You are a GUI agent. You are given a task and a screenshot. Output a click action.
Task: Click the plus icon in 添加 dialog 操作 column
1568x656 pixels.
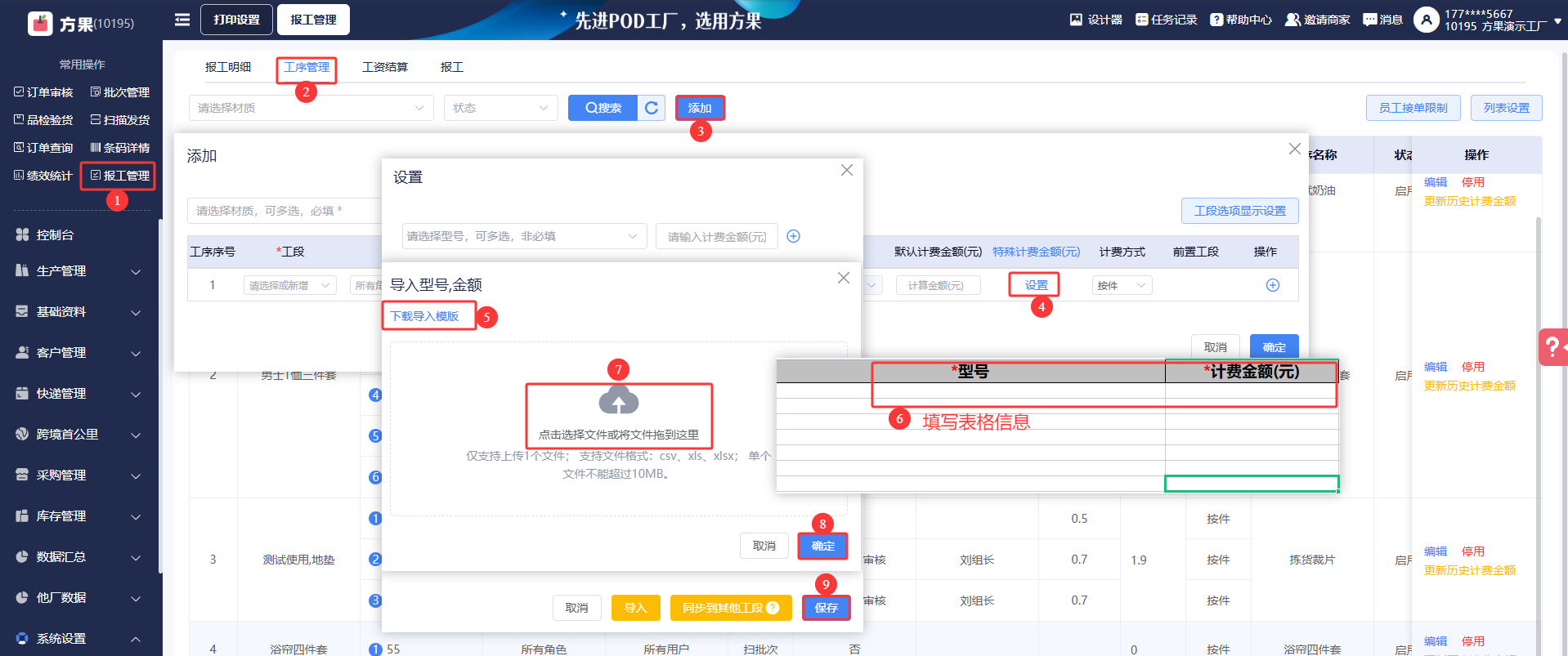click(1273, 285)
